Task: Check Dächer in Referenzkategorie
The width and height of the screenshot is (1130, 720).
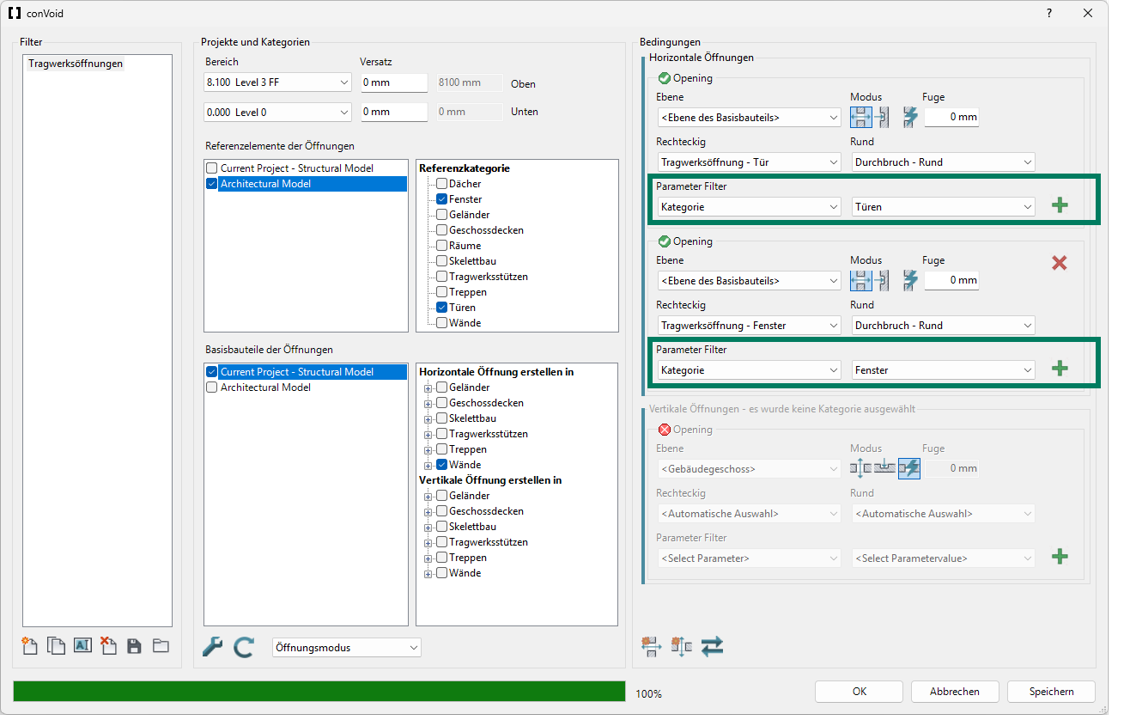Action: pos(442,184)
